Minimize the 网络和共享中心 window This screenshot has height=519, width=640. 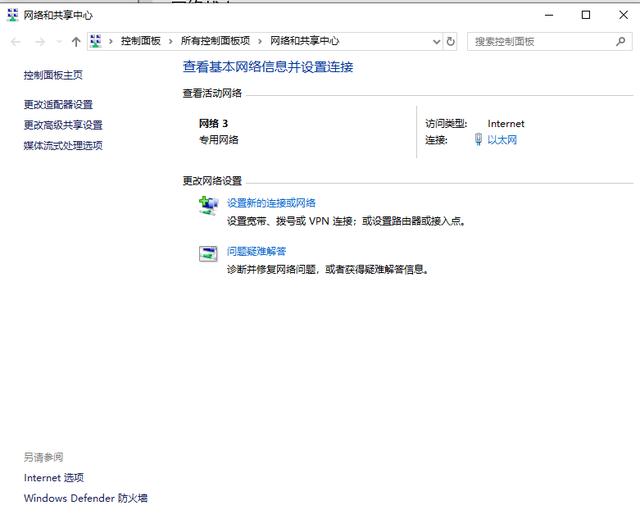coord(549,15)
